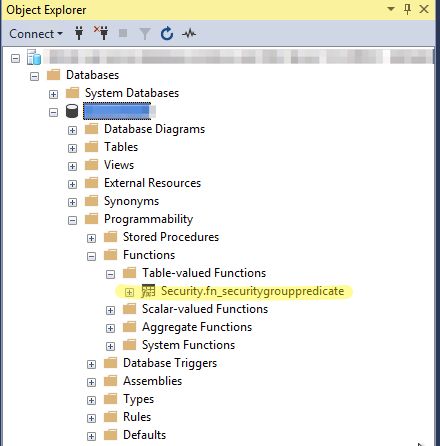Image resolution: width=440 pixels, height=446 pixels.
Task: Click the Tables folder icon
Action: tap(91, 147)
